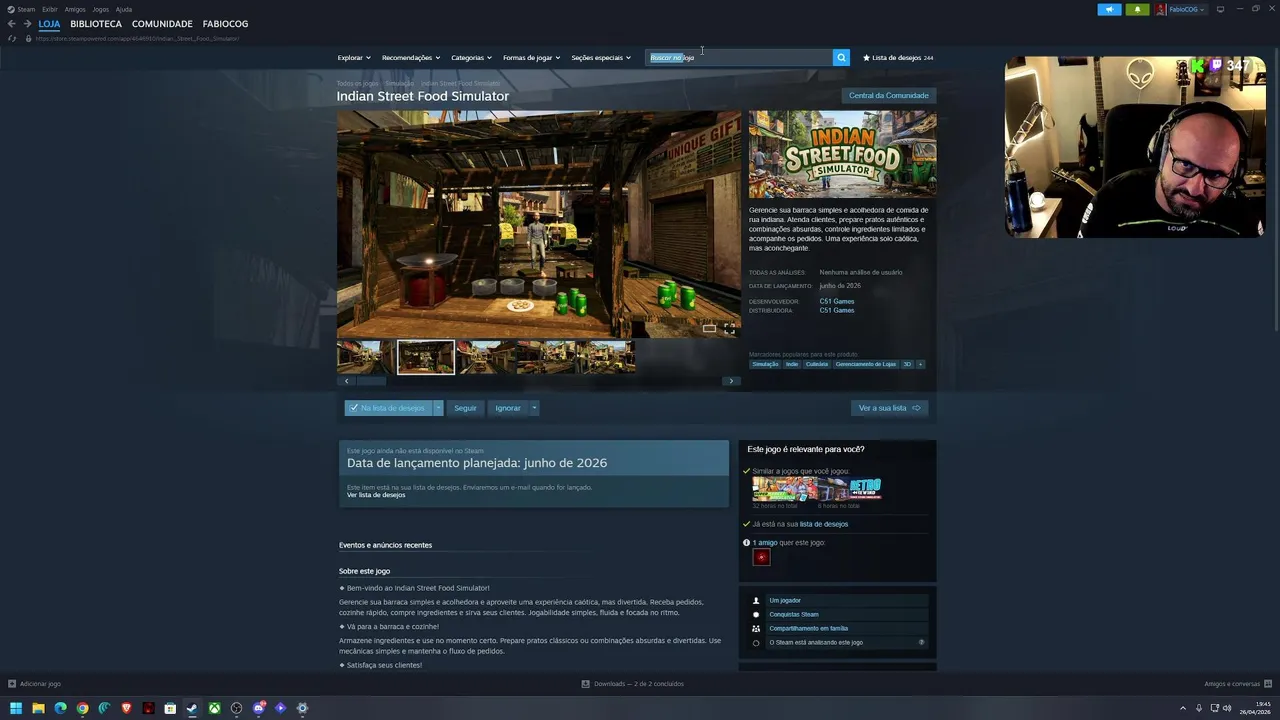Go back with the left arrow

pos(12,24)
